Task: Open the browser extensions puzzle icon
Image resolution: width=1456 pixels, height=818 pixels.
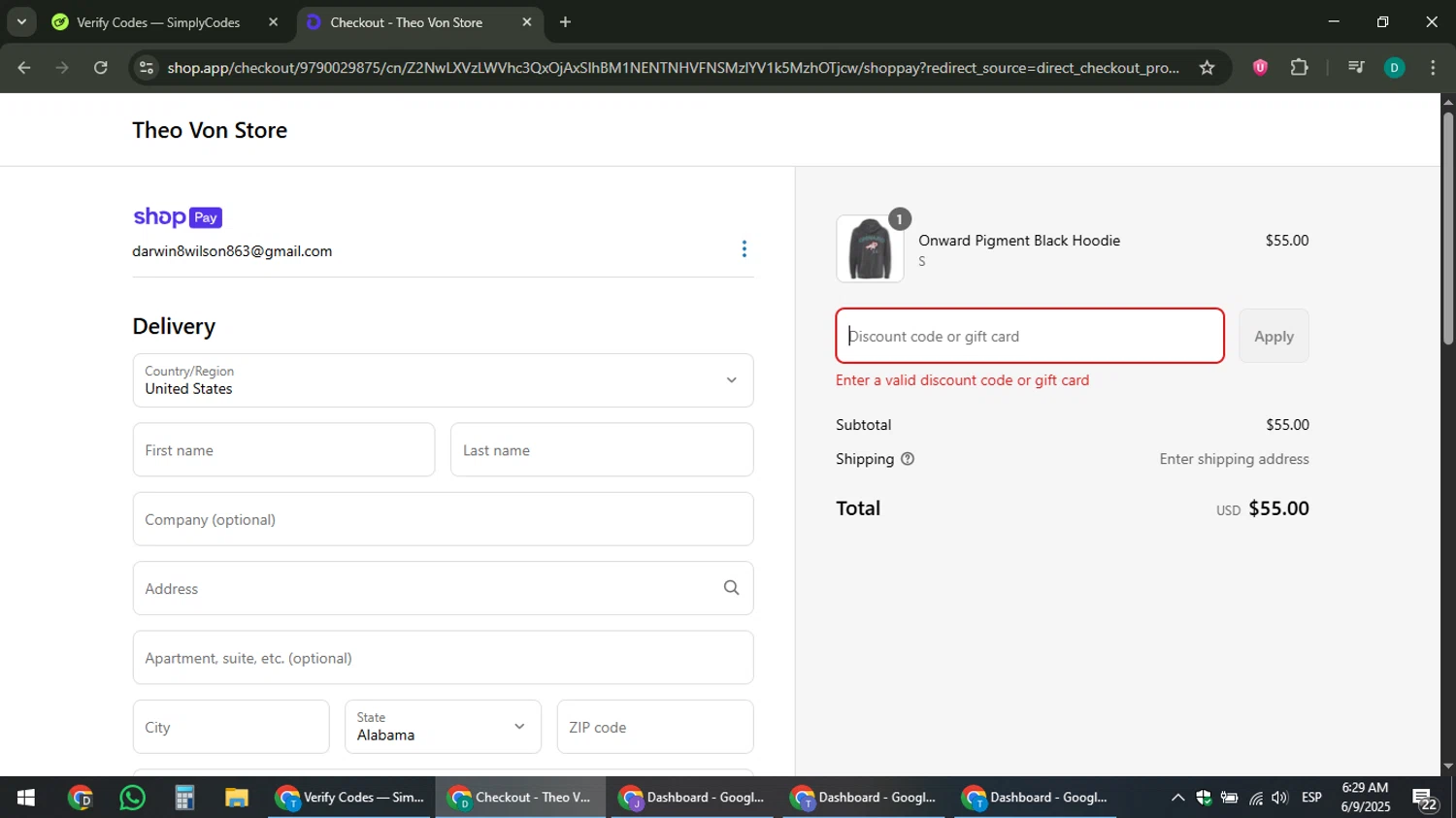Action: (x=1299, y=68)
